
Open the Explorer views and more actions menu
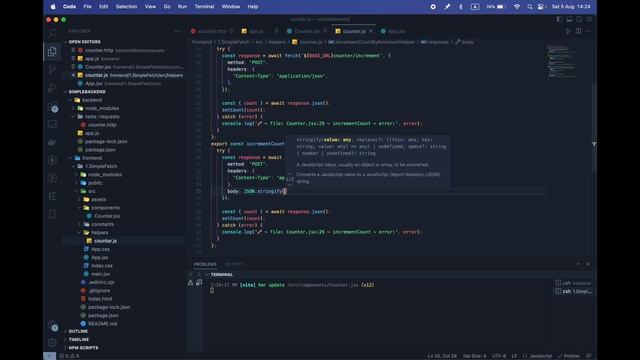click(x=177, y=31)
